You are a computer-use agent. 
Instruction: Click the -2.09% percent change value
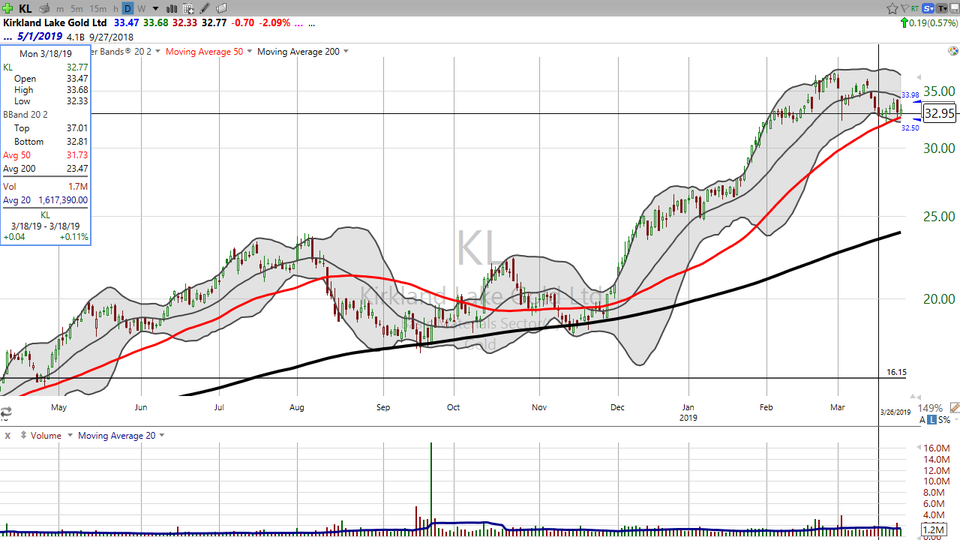pos(274,23)
